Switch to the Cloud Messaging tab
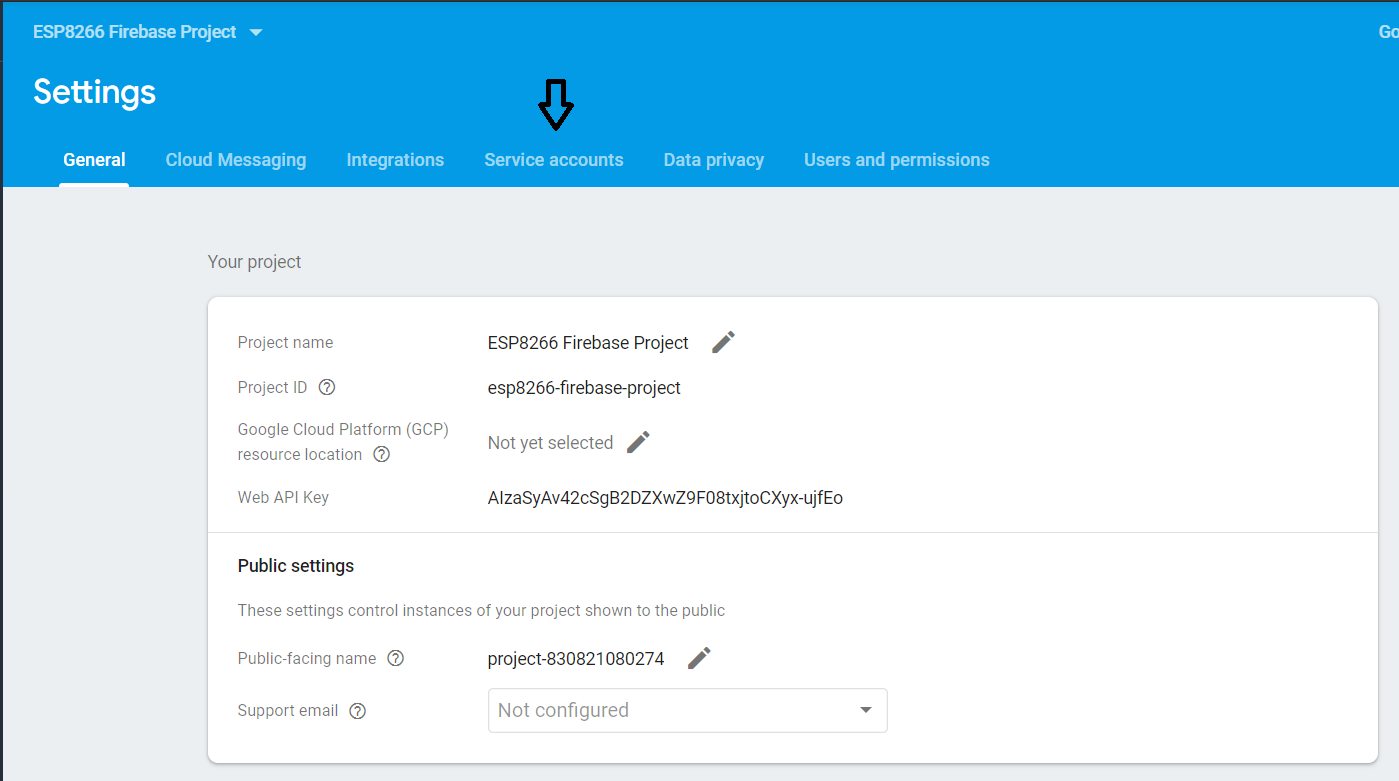 click(x=236, y=159)
